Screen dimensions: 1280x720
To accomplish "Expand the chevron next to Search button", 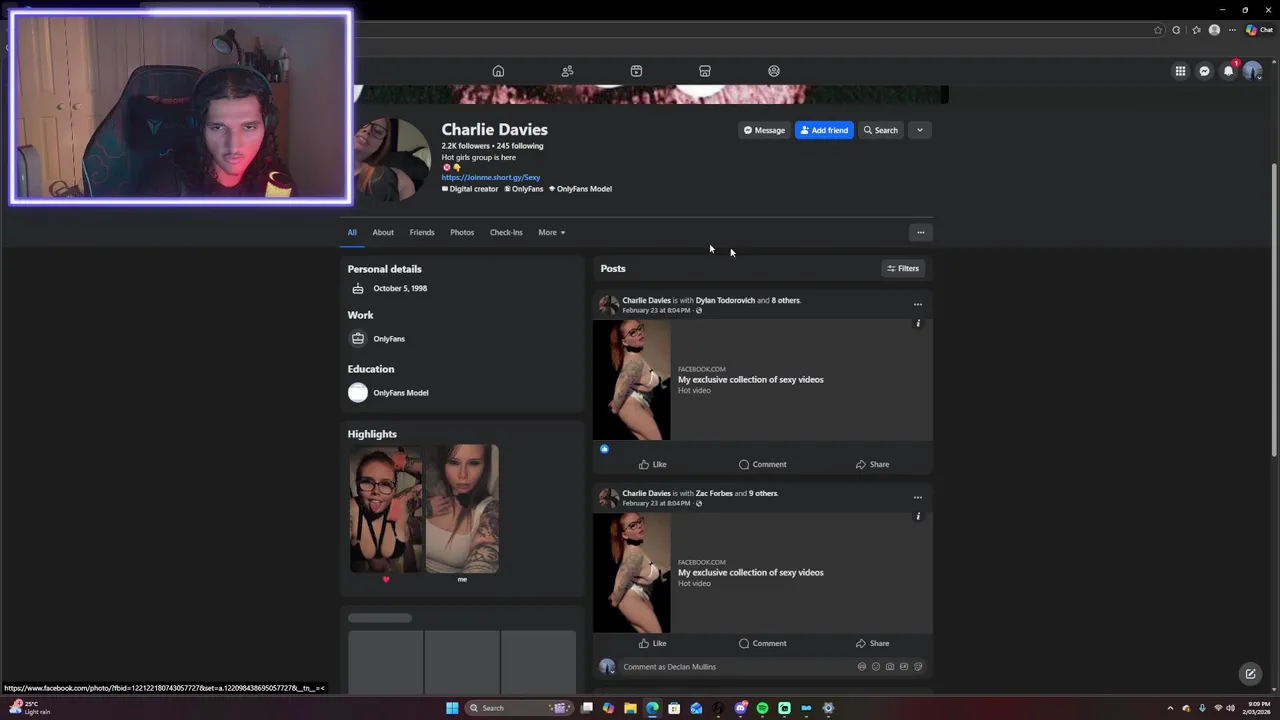I will [x=920, y=130].
